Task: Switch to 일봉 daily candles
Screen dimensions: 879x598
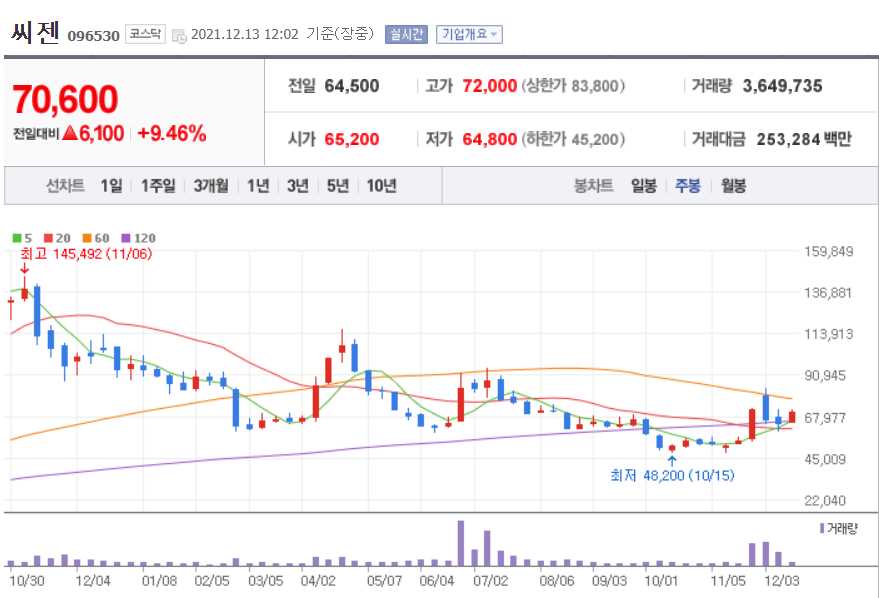Action: 644,186
